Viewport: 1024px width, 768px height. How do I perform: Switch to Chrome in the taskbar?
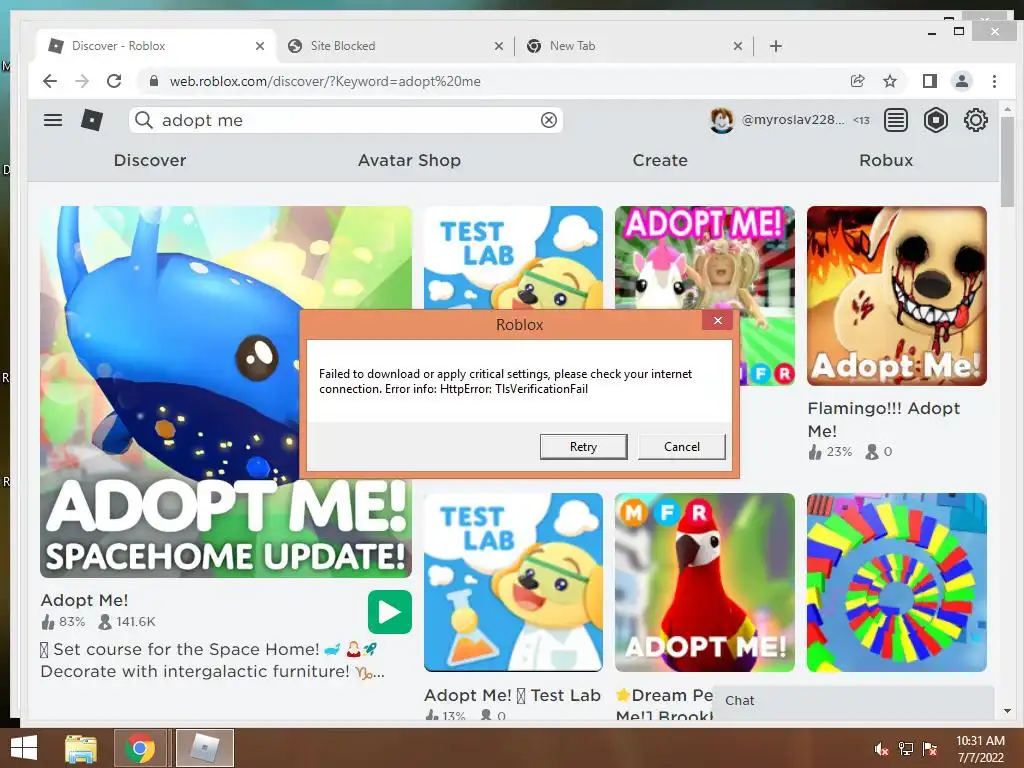pyautogui.click(x=139, y=748)
